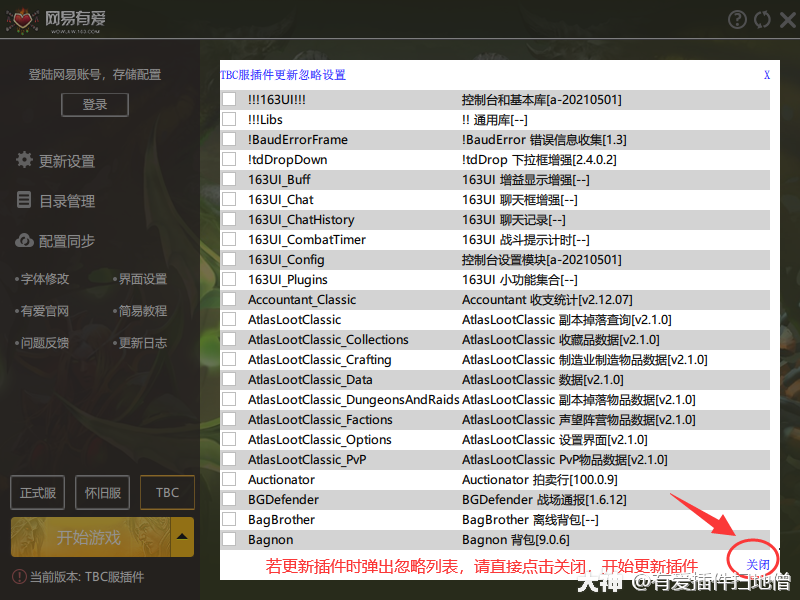Open the 字体修改 link
The image size is (800, 600).
tap(45, 279)
